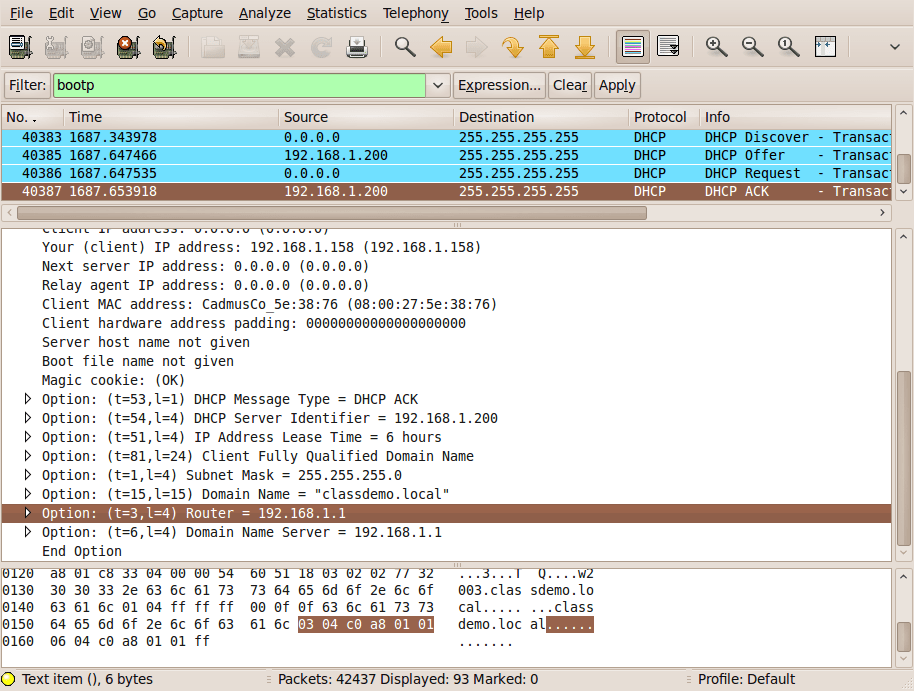This screenshot has width=914, height=691.
Task: Print packets with the printer icon
Action: 357,47
